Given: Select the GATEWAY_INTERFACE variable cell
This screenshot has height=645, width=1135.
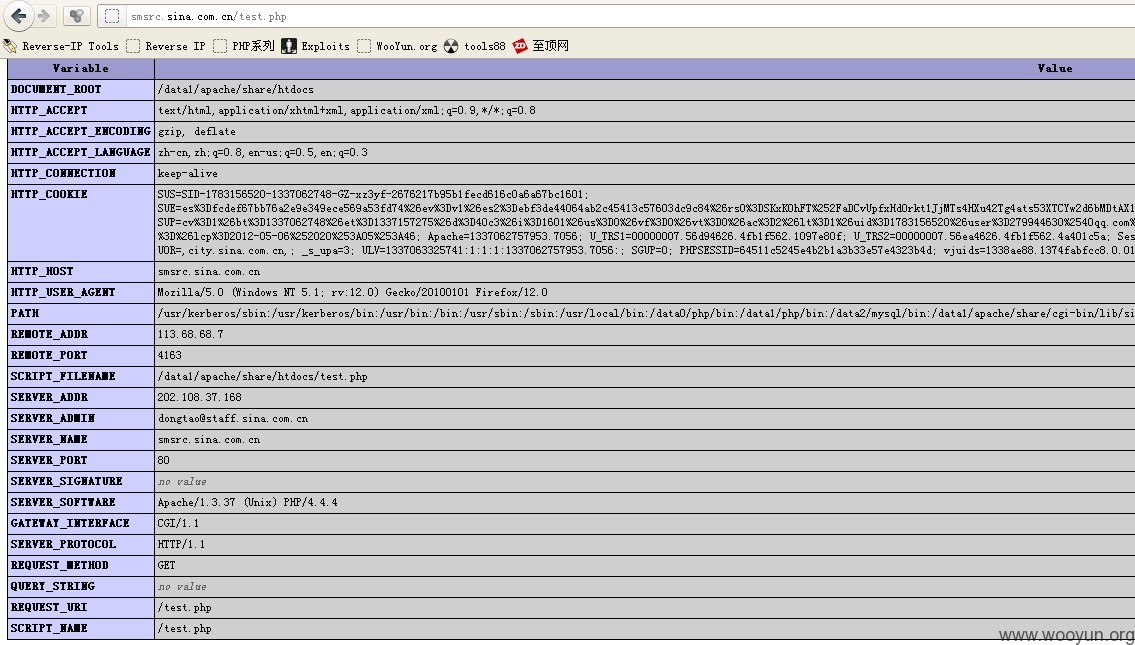Looking at the screenshot, I should [81, 524].
